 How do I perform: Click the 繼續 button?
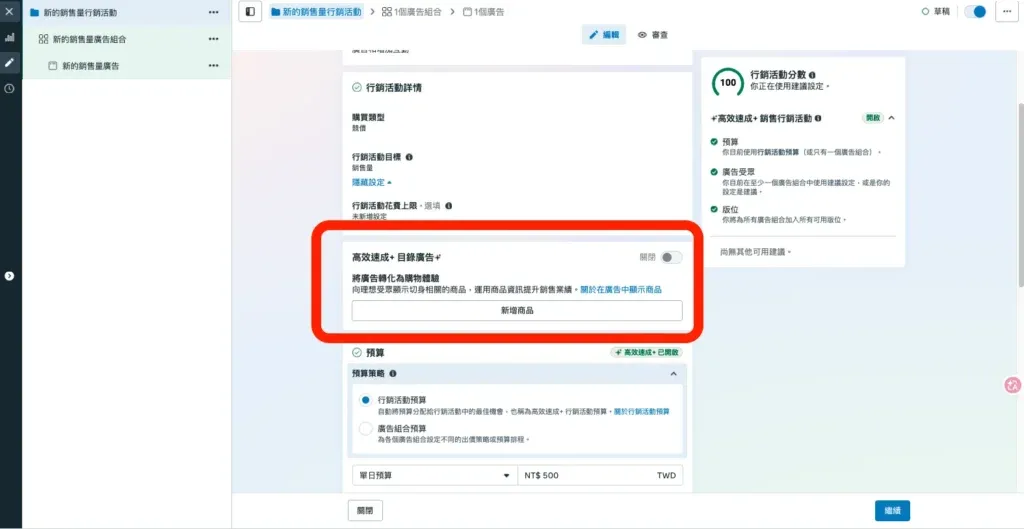click(x=892, y=511)
